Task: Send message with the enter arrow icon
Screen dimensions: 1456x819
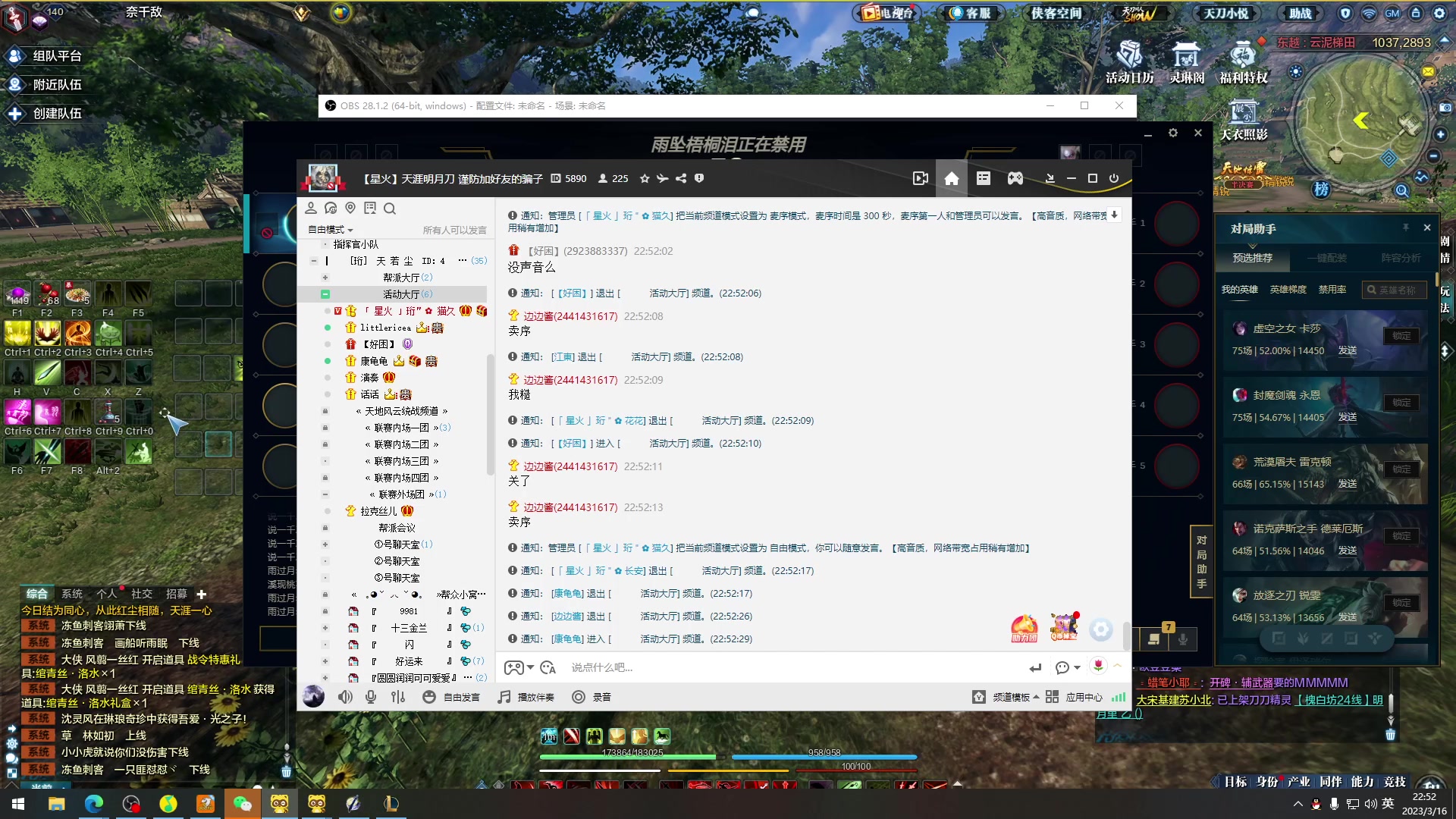Action: (1035, 667)
